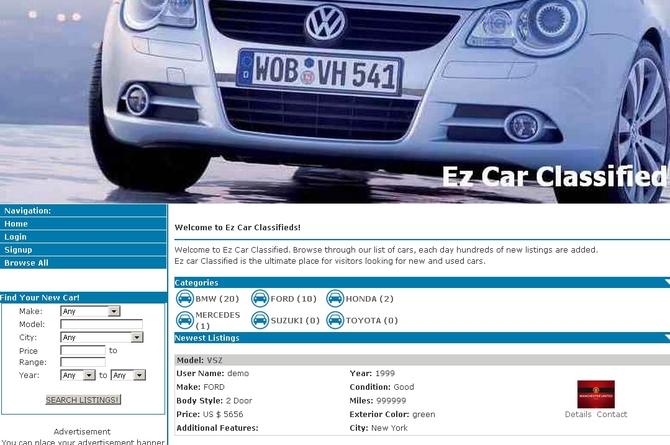Click the 'Price: US $ 5656' text
Image resolution: width=670 pixels, height=445 pixels.
click(210, 414)
